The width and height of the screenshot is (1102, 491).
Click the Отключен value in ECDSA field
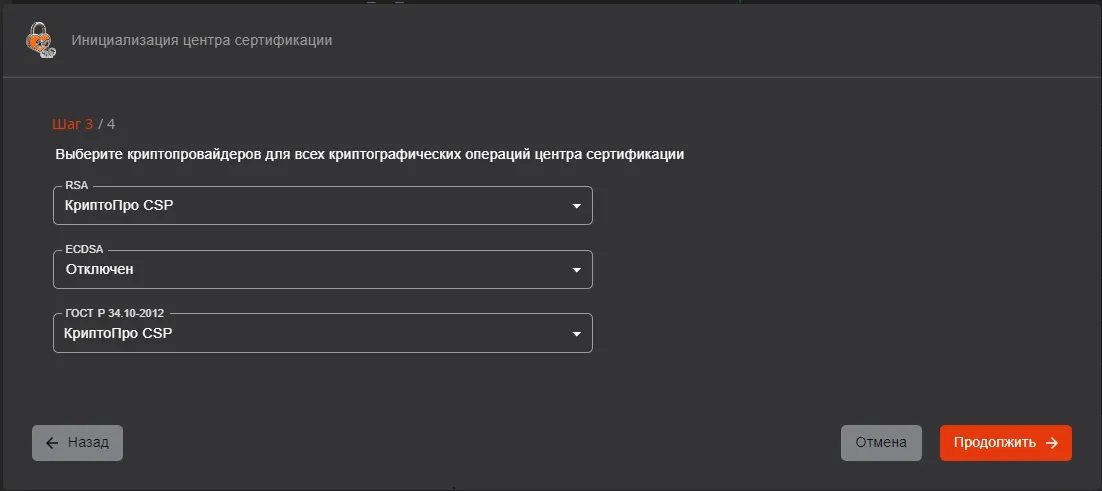[100, 269]
